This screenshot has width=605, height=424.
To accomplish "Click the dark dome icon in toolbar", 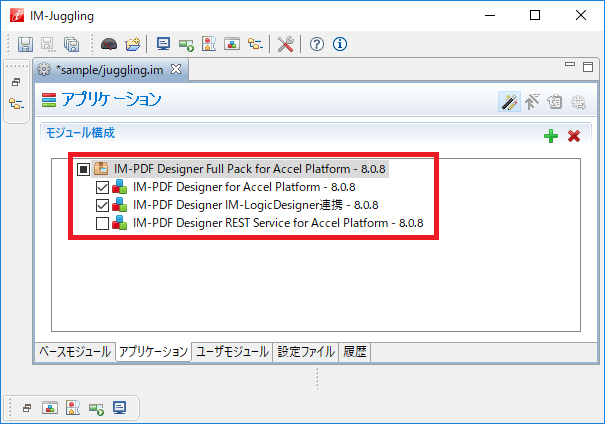I will click(x=109, y=44).
